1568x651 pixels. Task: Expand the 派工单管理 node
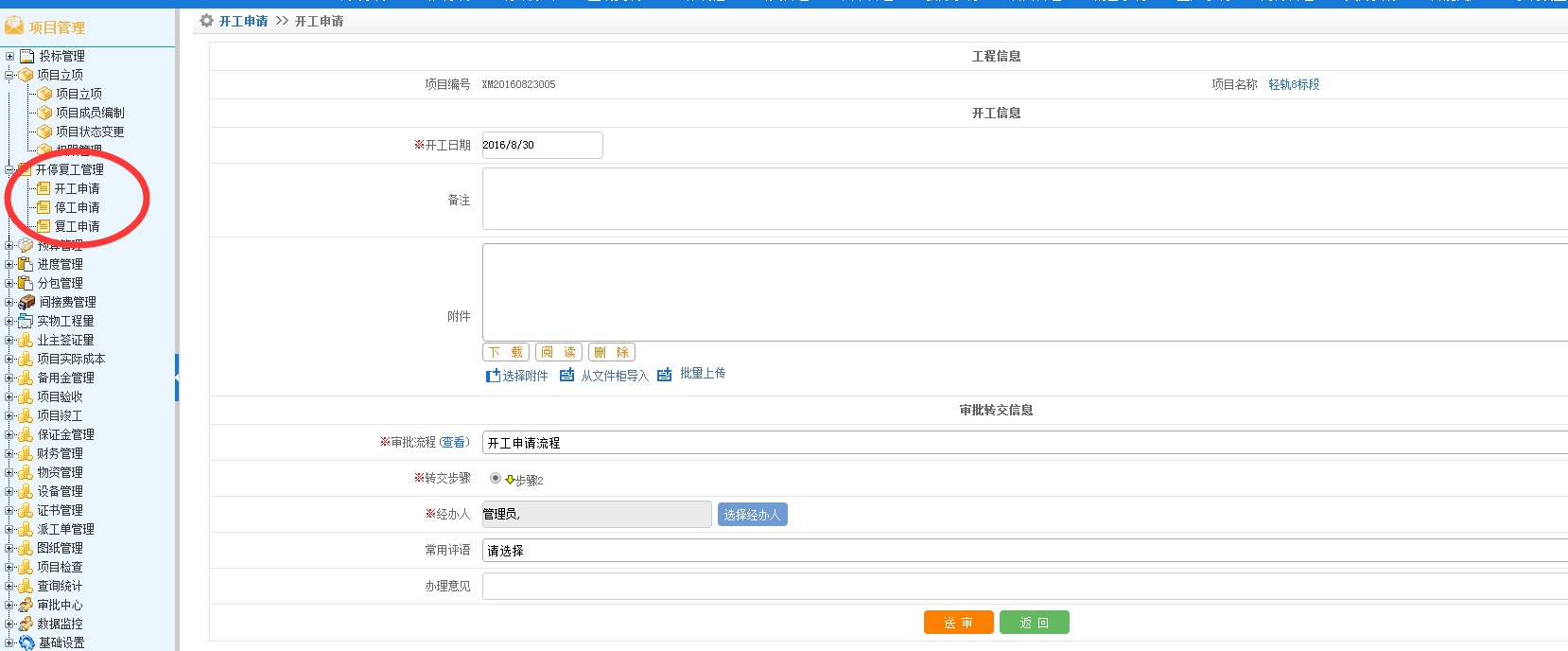pyautogui.click(x=9, y=529)
